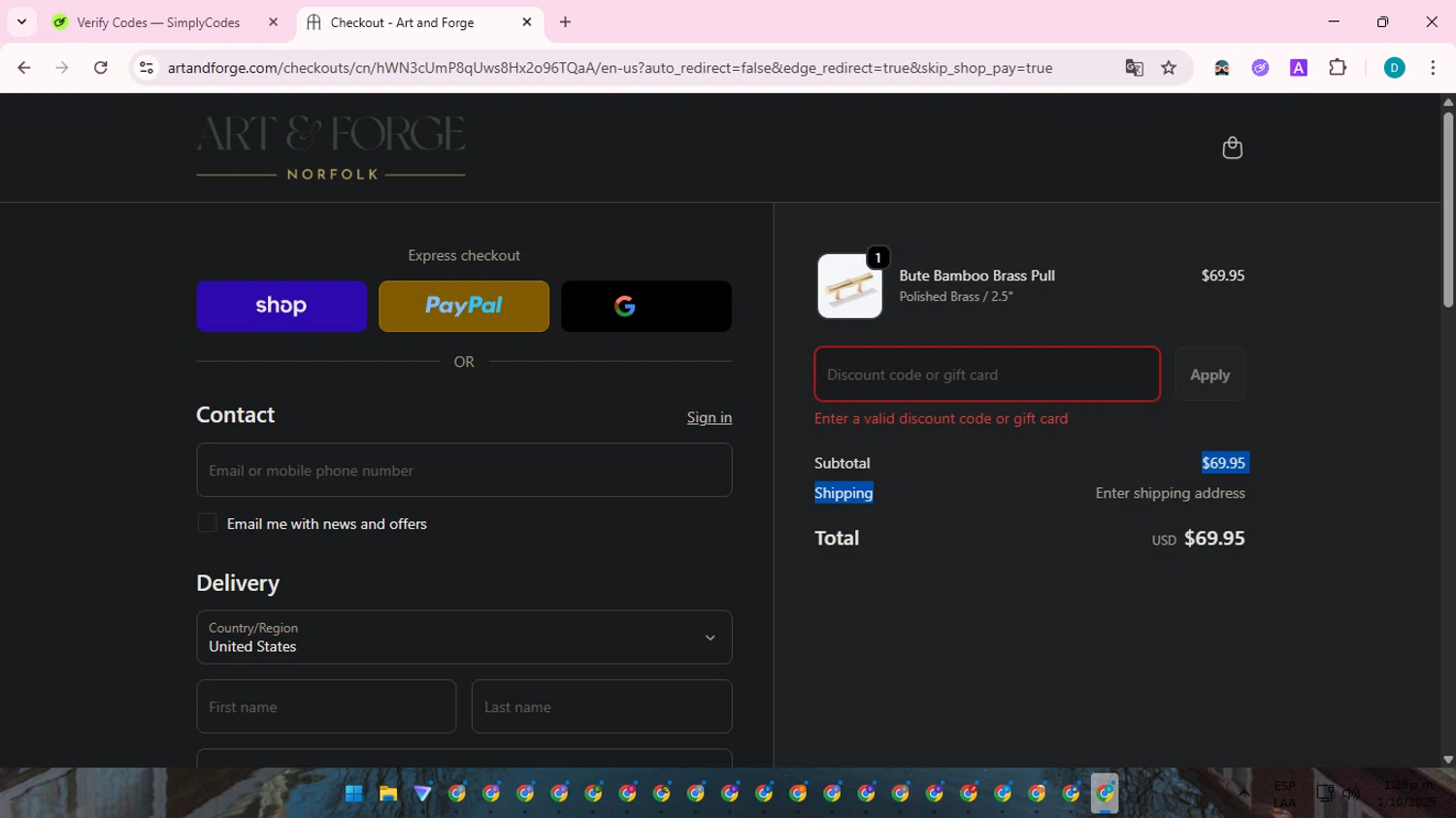Open the Google Translate page icon
The width and height of the screenshot is (1456, 818).
point(1134,68)
